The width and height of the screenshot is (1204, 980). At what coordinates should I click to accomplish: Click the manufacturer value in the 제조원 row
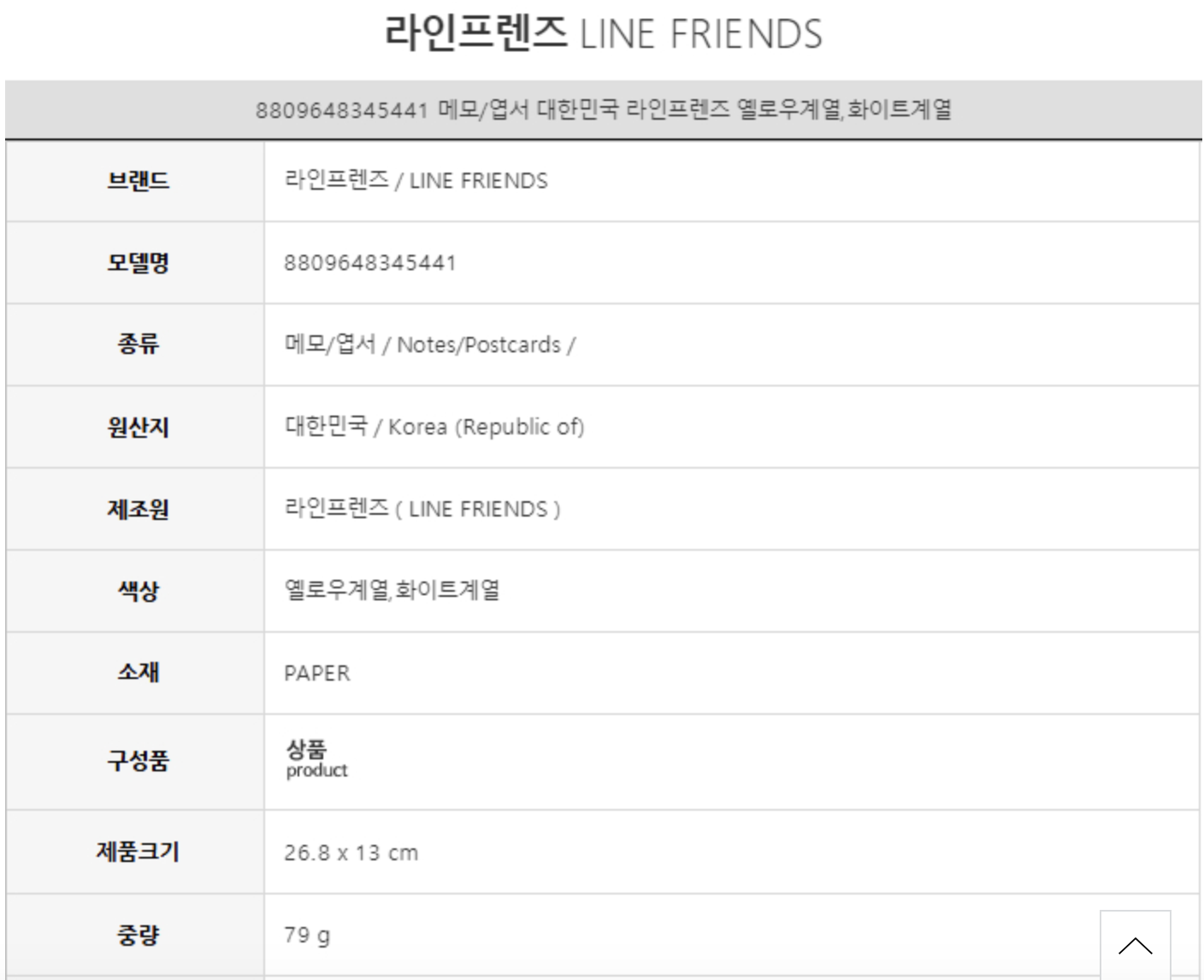click(422, 509)
